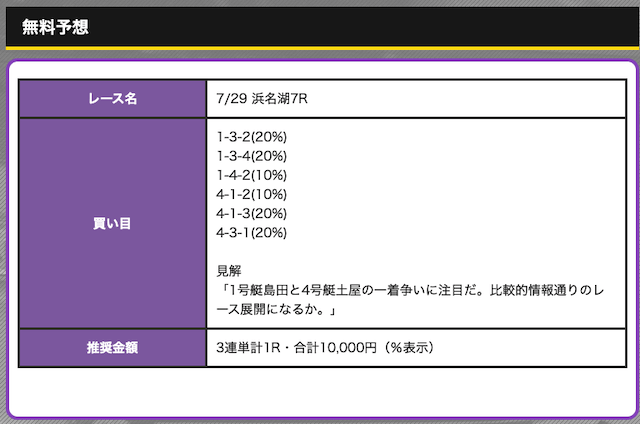Select the 買い目 label cell

click(x=113, y=223)
